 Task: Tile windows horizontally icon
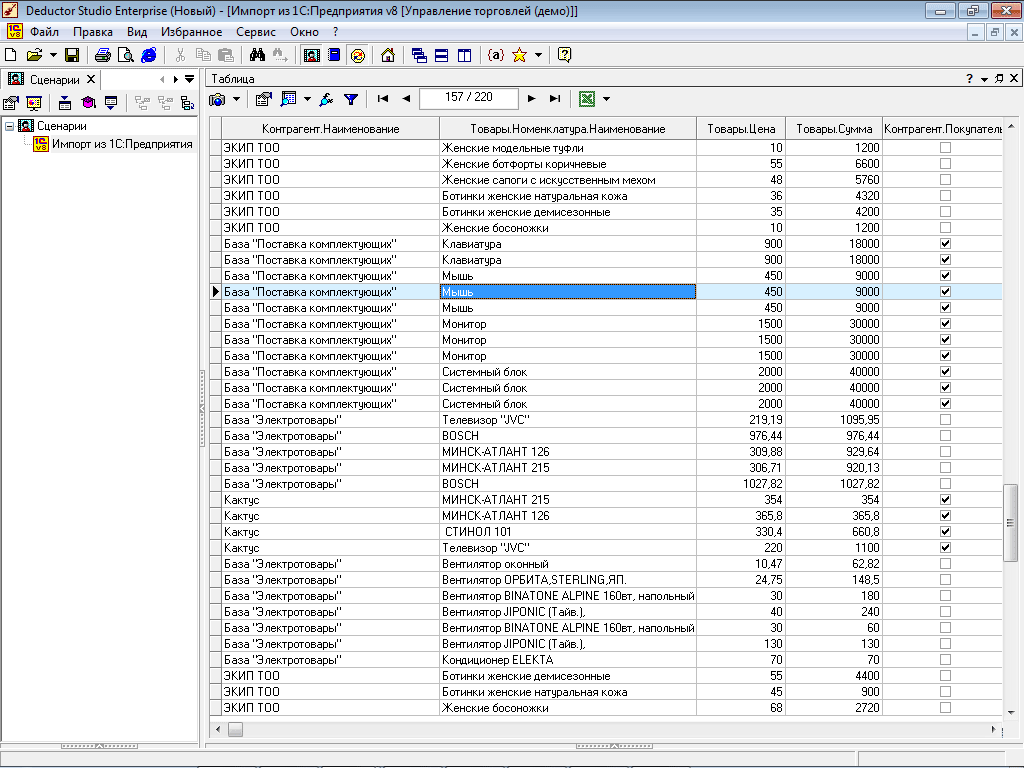(x=441, y=55)
